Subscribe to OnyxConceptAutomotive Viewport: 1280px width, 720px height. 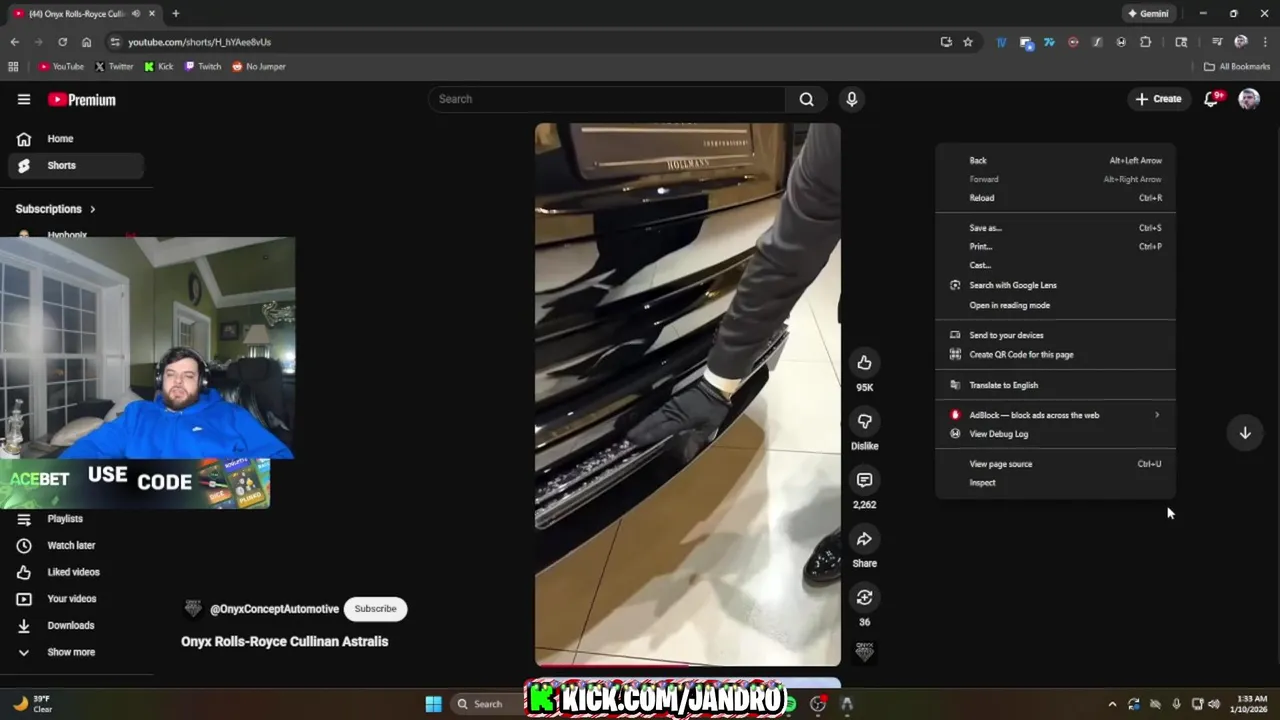click(375, 609)
